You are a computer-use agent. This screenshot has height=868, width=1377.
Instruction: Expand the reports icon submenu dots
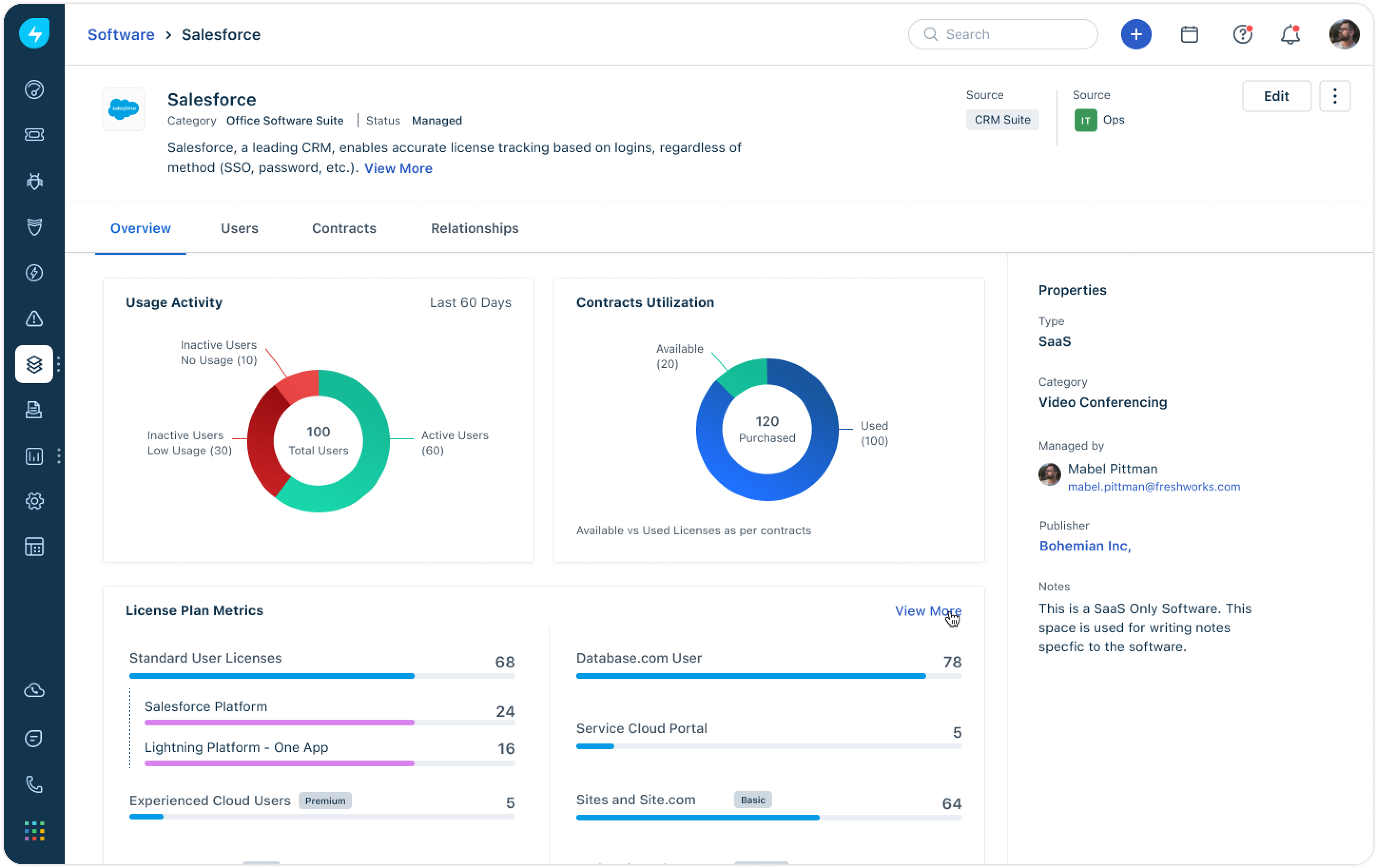(x=59, y=456)
